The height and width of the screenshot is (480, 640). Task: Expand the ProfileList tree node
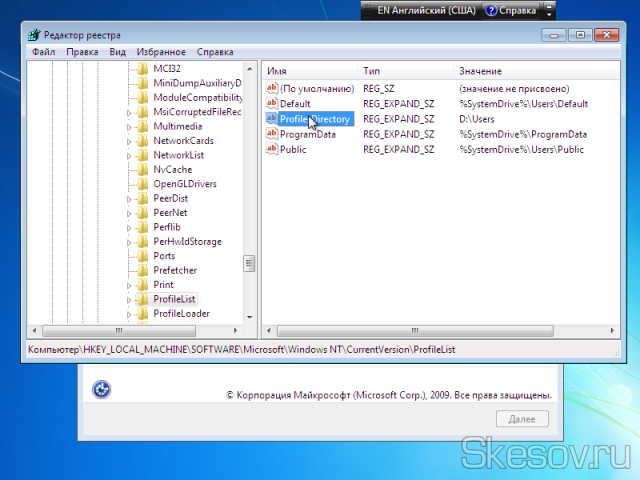[129, 299]
